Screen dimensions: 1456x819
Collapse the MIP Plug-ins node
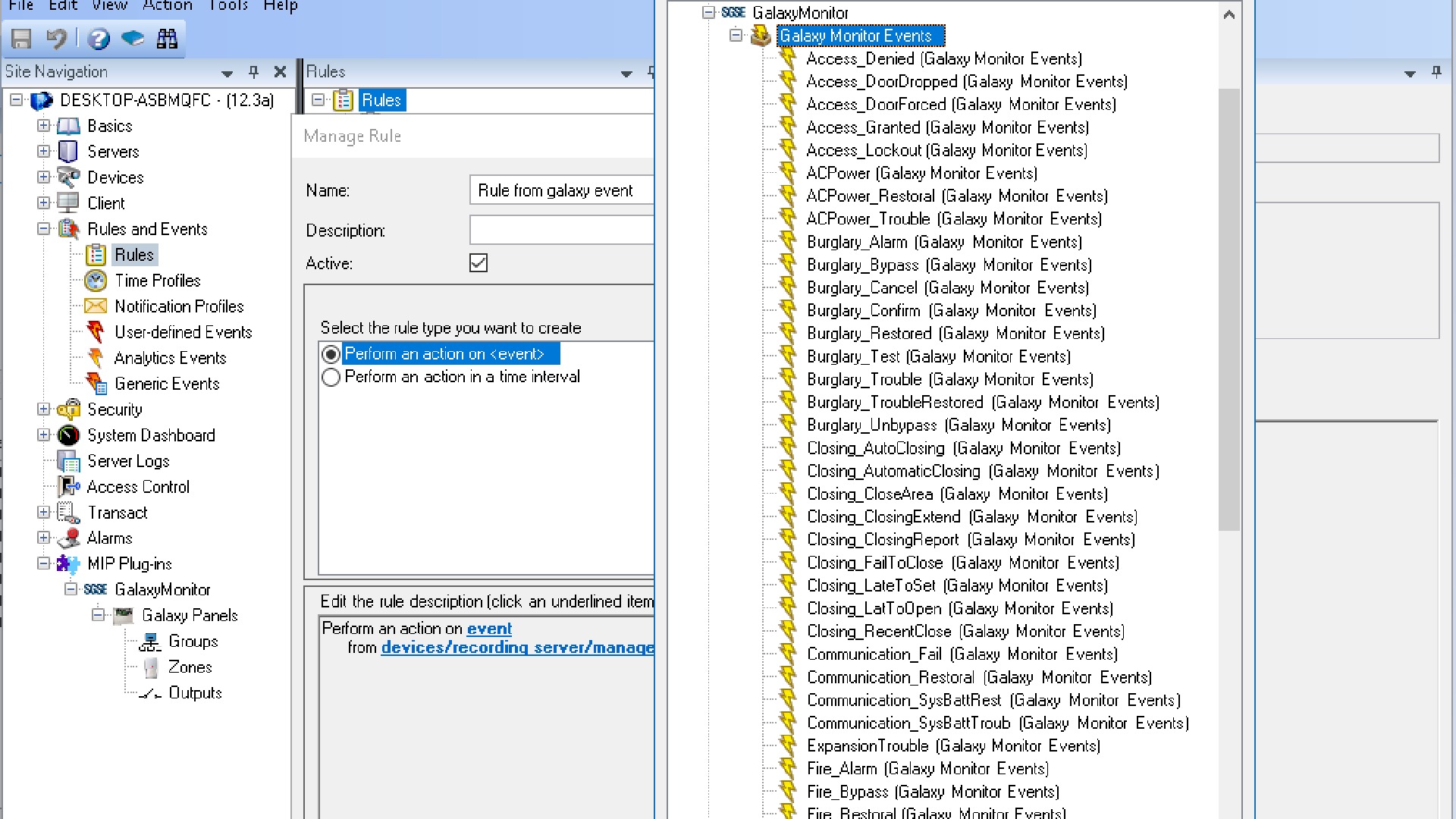(43, 564)
